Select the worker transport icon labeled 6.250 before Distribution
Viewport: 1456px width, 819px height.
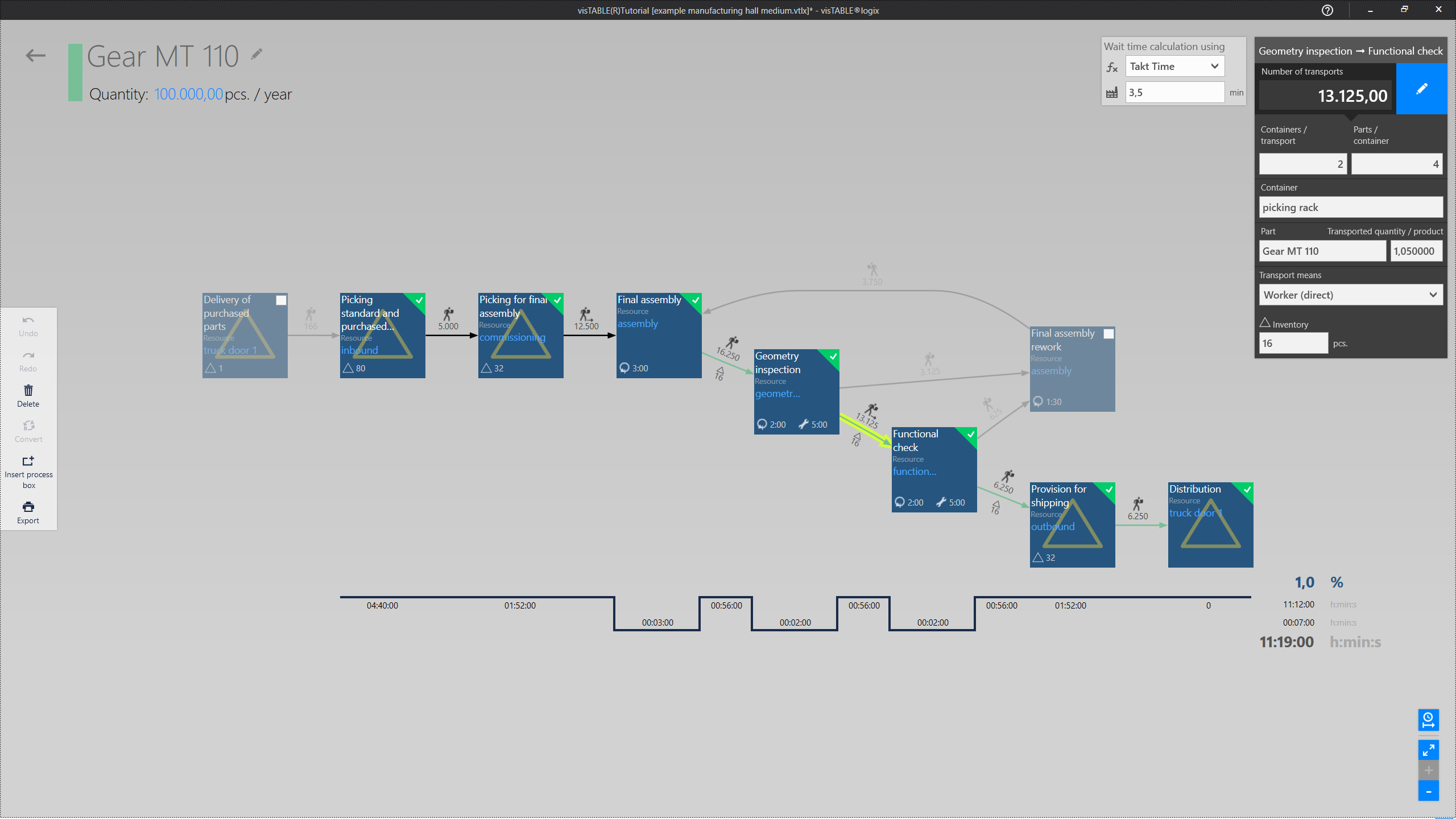click(1137, 504)
